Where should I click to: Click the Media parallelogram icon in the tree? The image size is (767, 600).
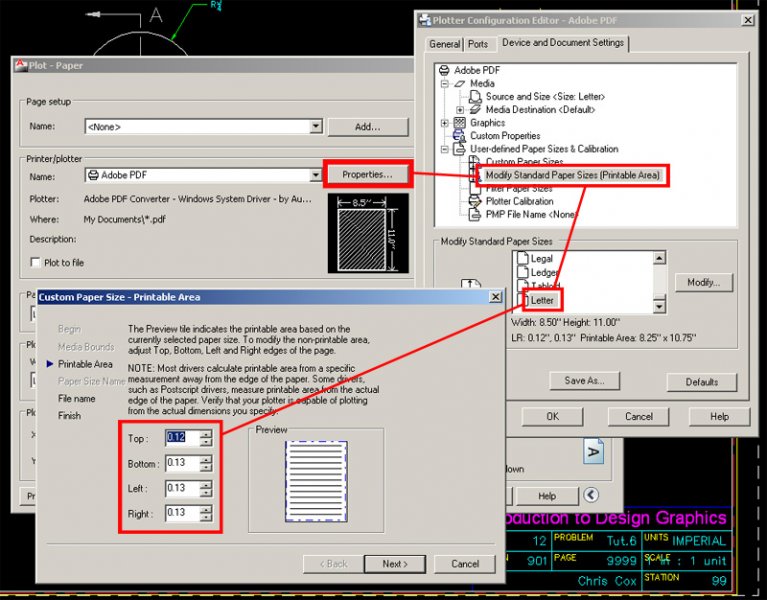click(x=459, y=84)
